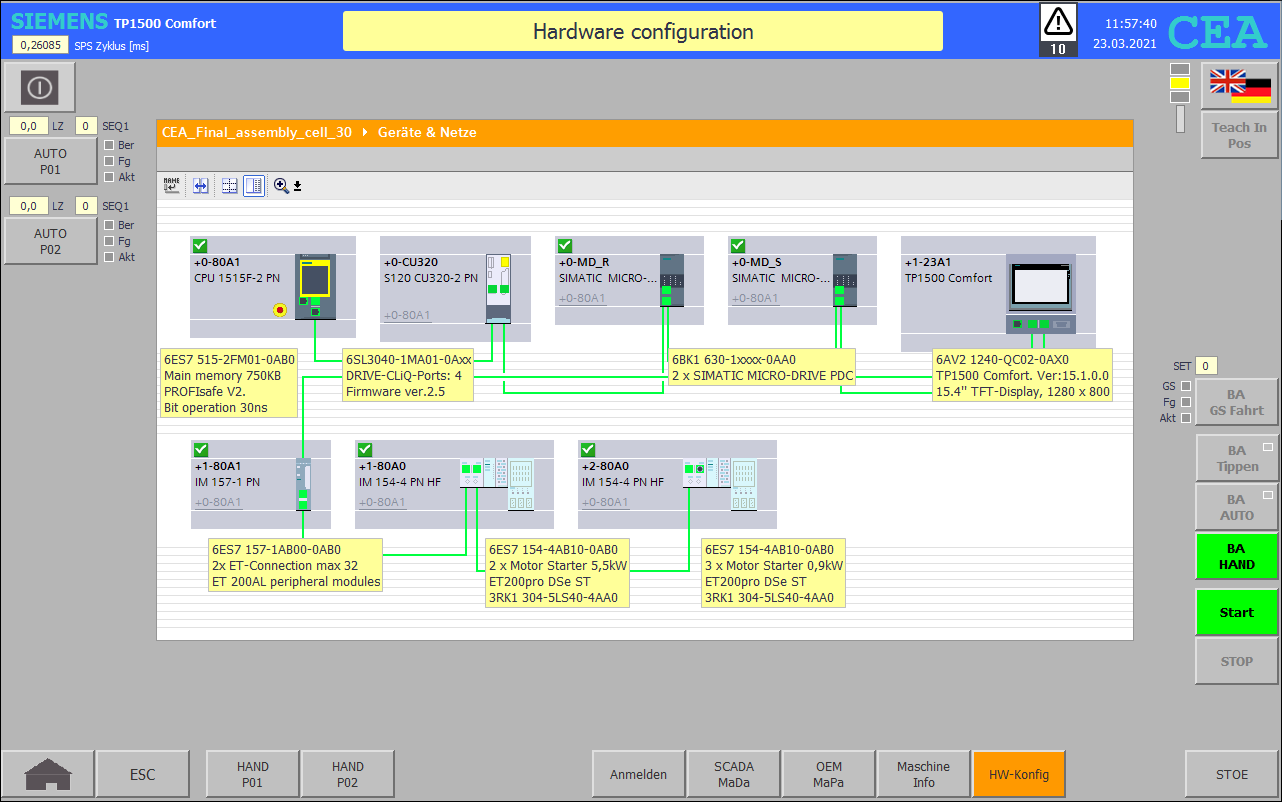Toggle the checkbox on +0-MD_S device
Viewport: 1282px width, 802px height.
coord(738,246)
